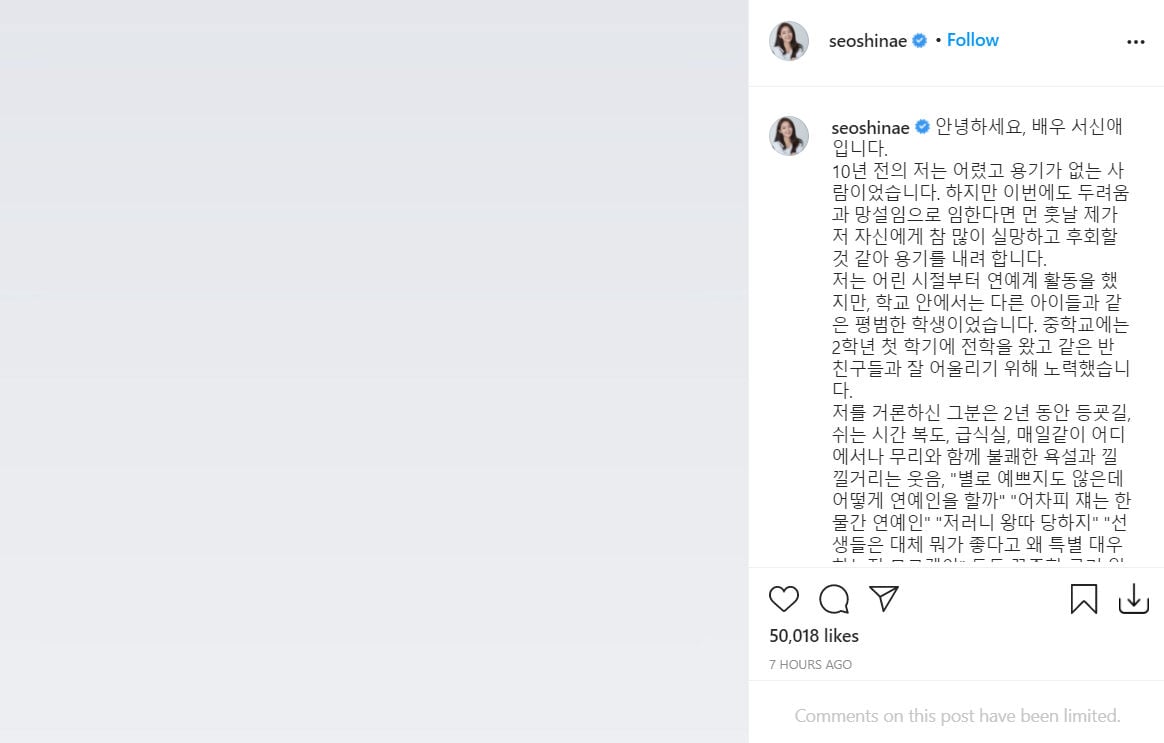The height and width of the screenshot is (743, 1164).
Task: Click the 7 HOURS AGO timestamp
Action: (x=810, y=665)
